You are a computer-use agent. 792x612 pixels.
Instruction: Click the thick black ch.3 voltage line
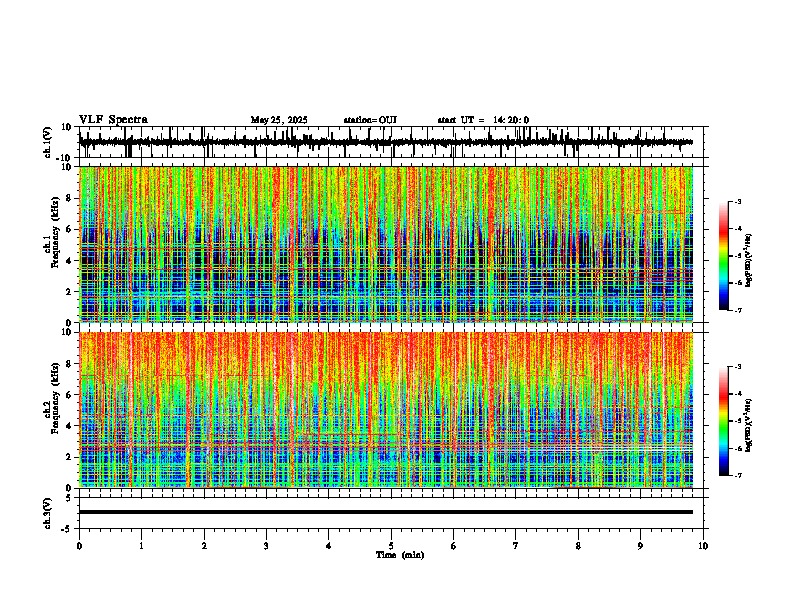[x=386, y=512]
